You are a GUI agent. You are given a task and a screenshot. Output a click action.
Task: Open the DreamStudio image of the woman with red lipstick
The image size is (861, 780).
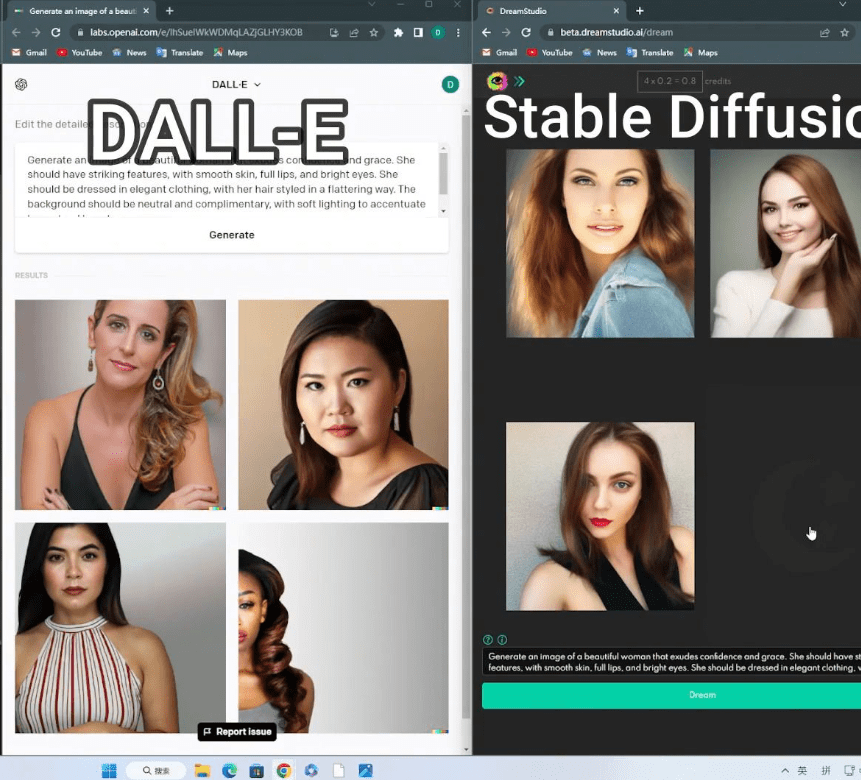pos(600,516)
